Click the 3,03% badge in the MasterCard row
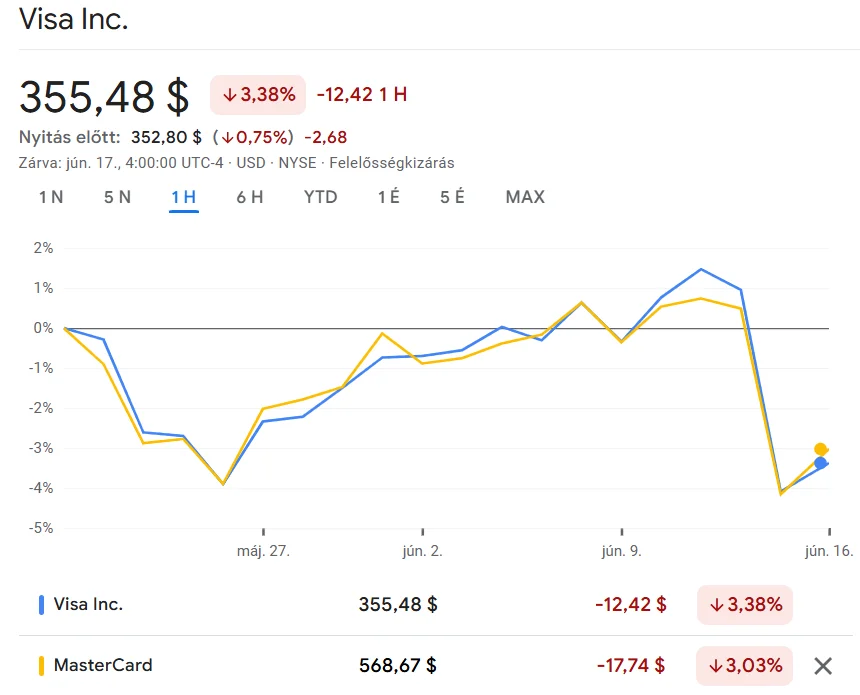The width and height of the screenshot is (860, 695). click(x=745, y=666)
